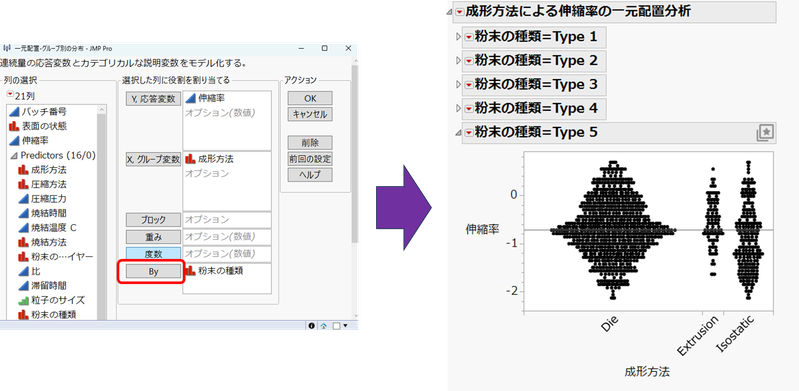Expand the 粉末の種類=Type 3 section
The height and width of the screenshot is (391, 799).
(x=458, y=84)
